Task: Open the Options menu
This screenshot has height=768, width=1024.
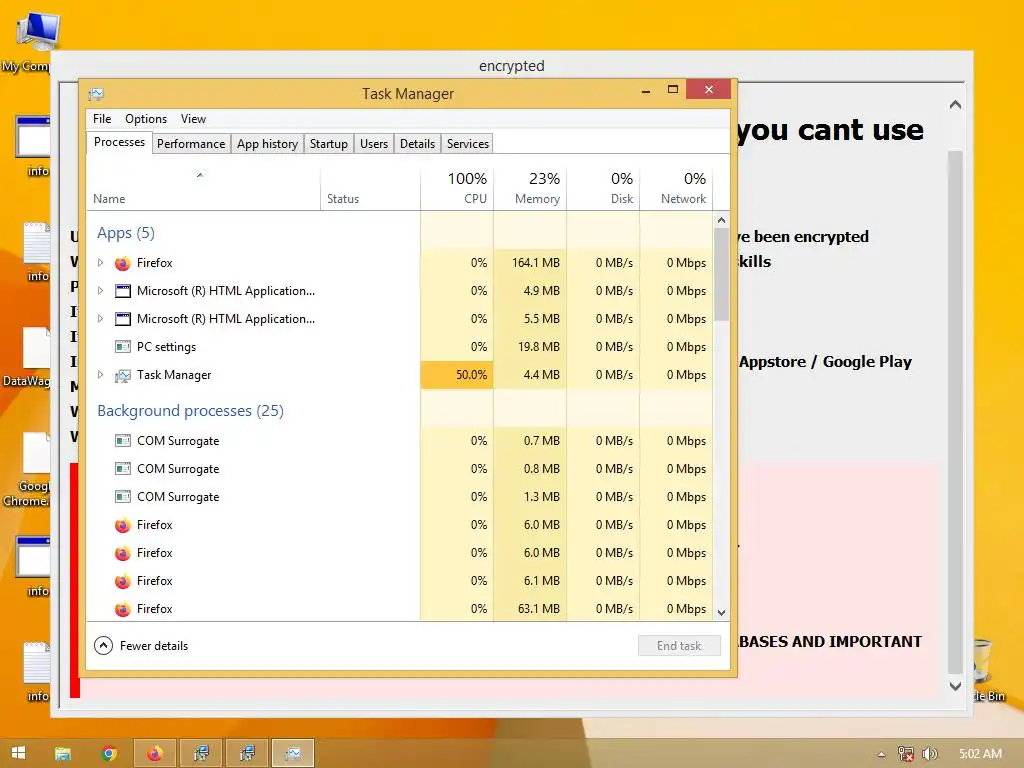Action: pyautogui.click(x=146, y=119)
